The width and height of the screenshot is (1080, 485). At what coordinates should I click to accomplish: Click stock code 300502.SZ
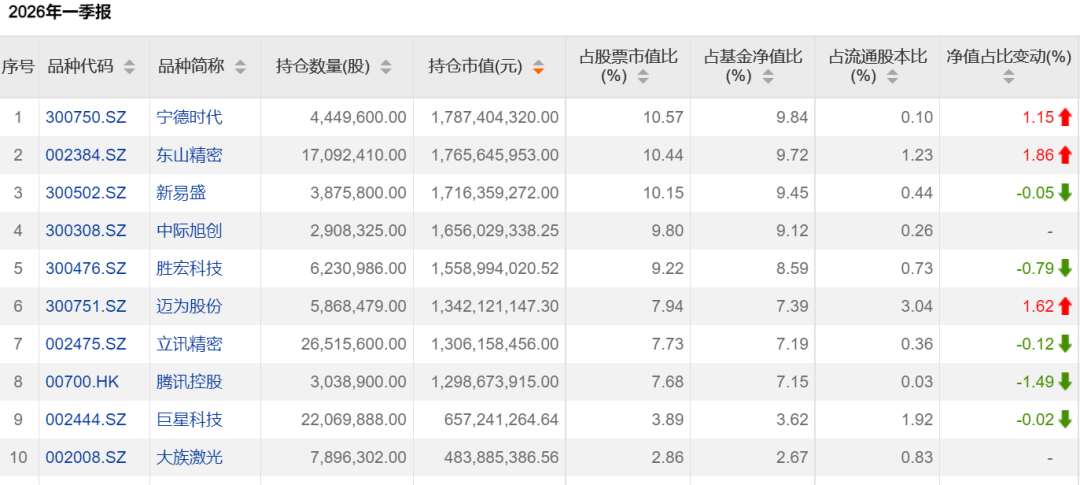tap(86, 193)
